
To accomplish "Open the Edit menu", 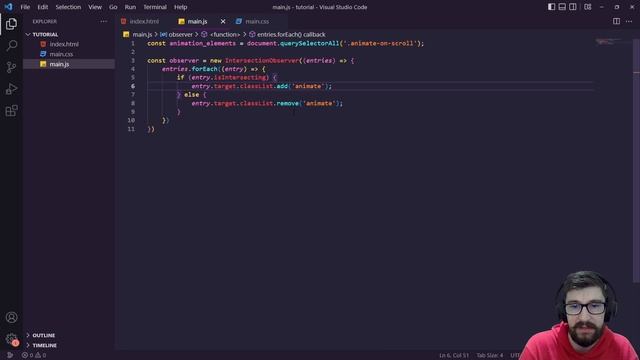I will click(x=42, y=7).
